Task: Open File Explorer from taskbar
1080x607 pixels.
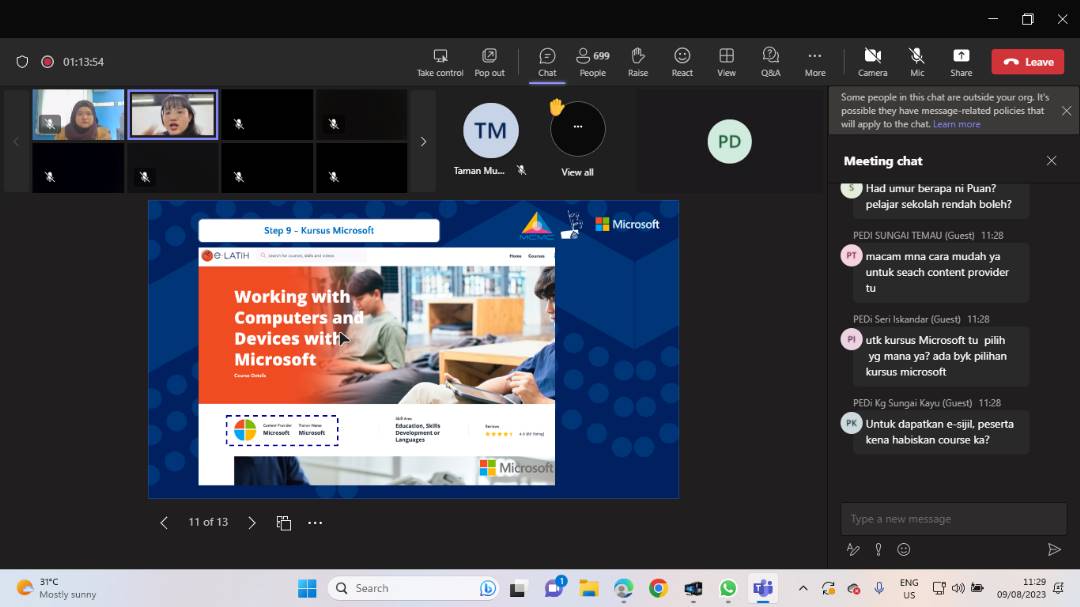Action: tap(588, 588)
